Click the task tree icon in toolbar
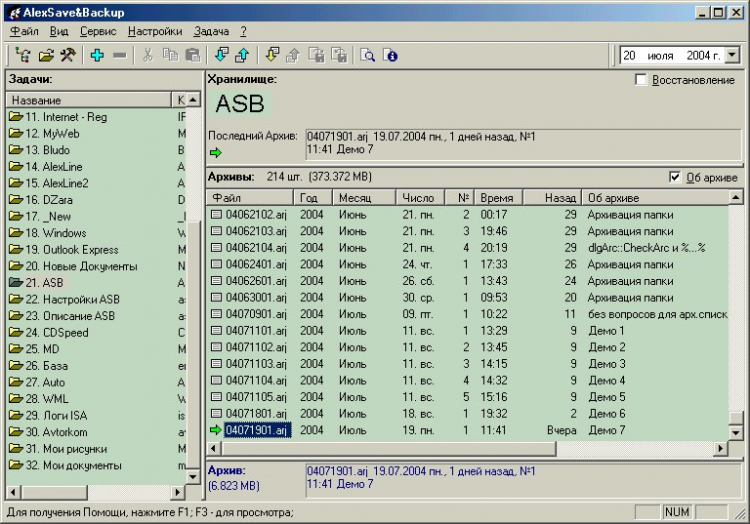The height and width of the screenshot is (524, 750). click(x=23, y=56)
